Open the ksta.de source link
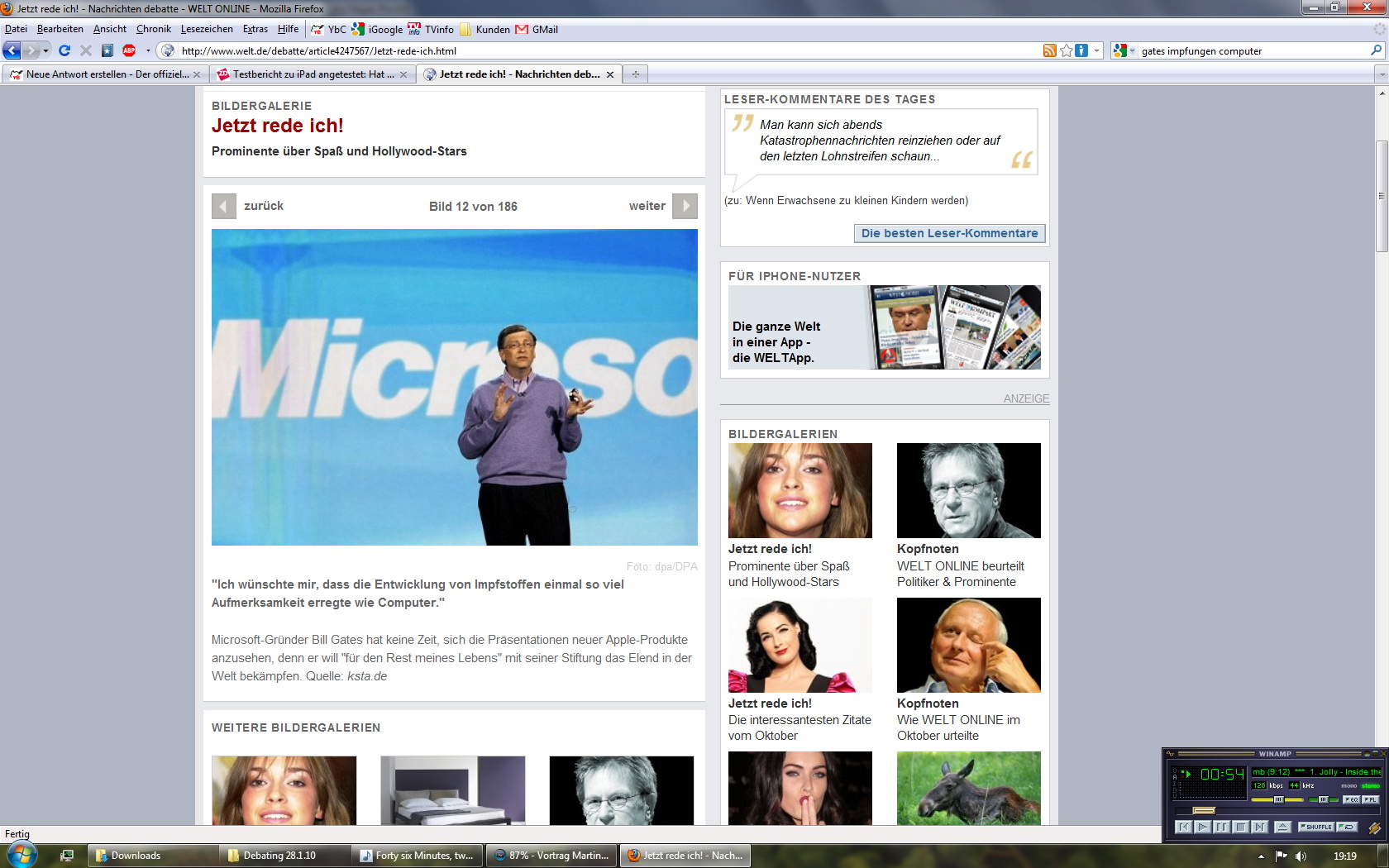The image size is (1389, 868). point(367,676)
